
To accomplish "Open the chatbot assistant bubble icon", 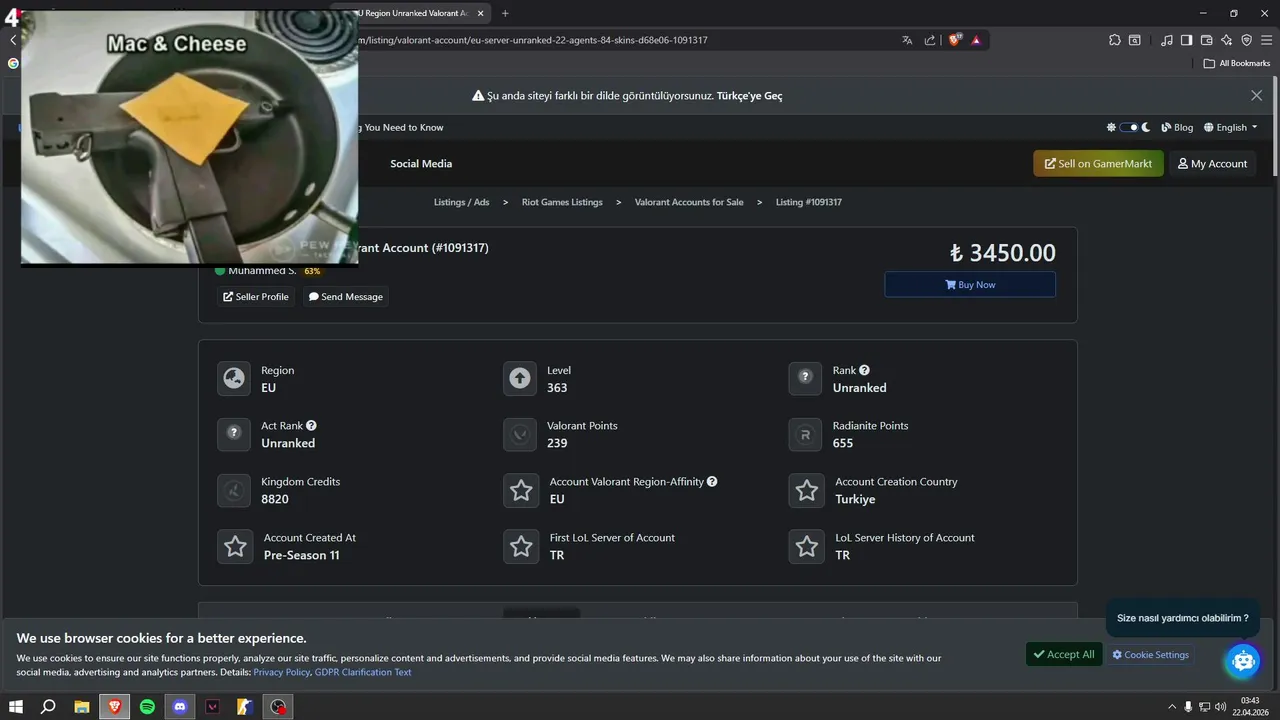I will tap(1243, 660).
